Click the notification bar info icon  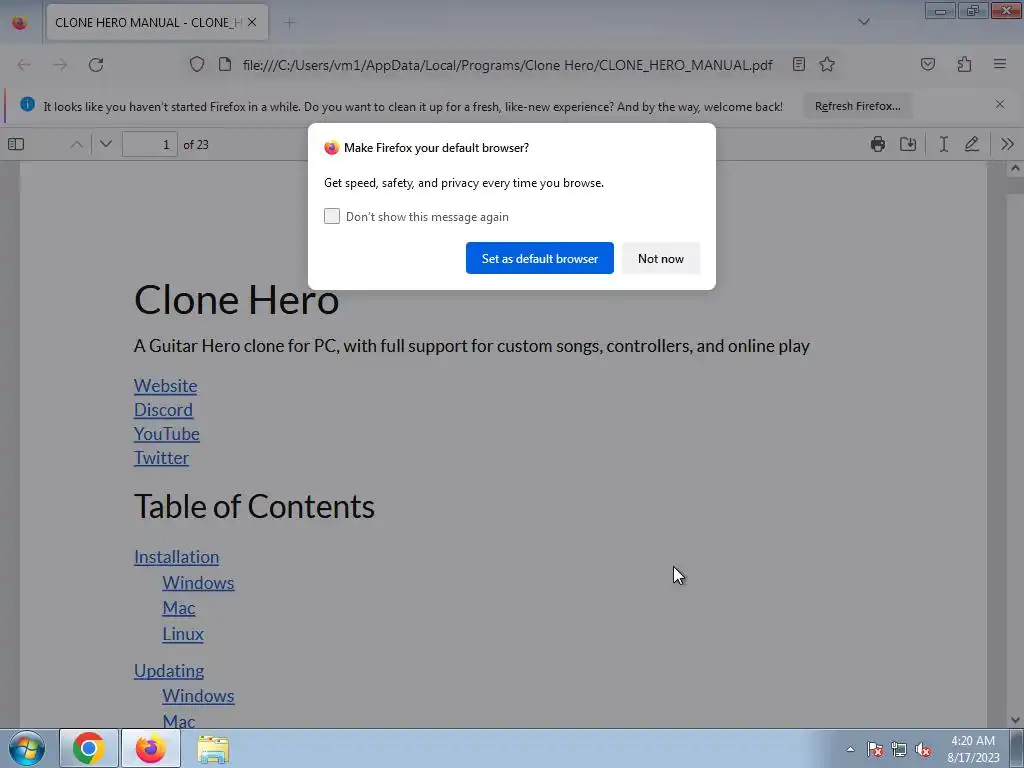27,104
